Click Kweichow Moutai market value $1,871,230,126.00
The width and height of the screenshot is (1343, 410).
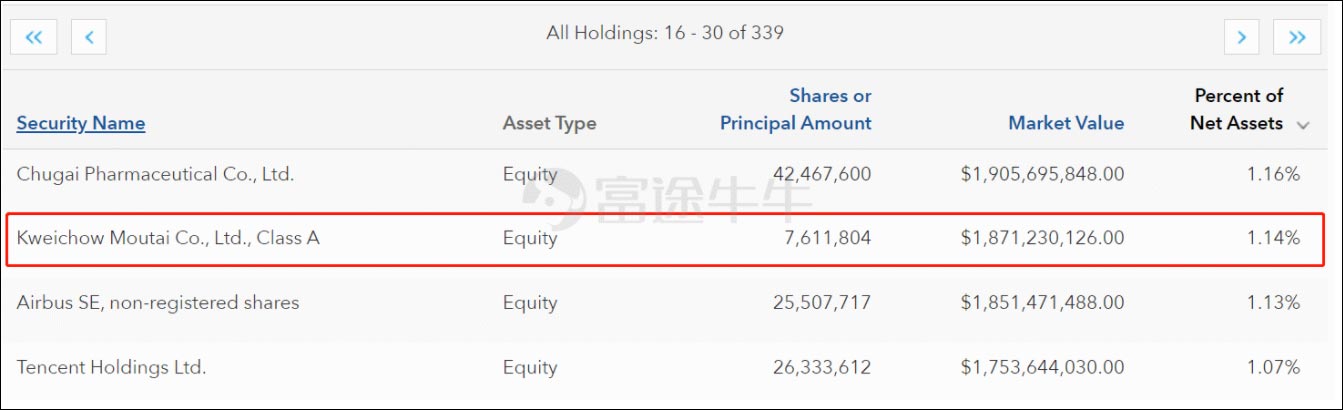pos(1042,238)
